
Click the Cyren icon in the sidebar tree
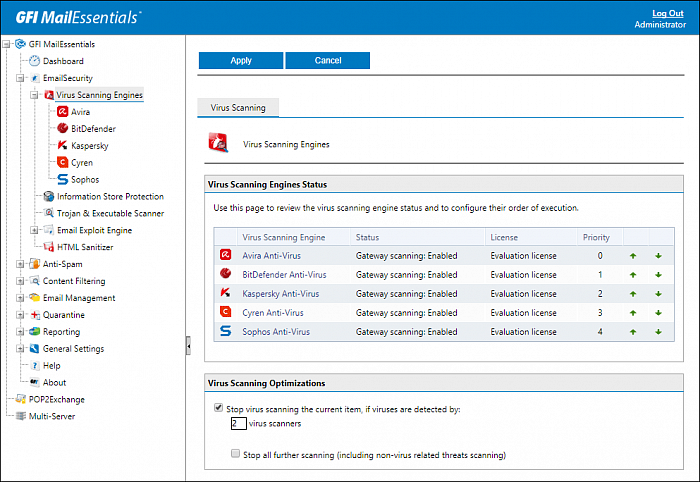pyautogui.click(x=62, y=162)
